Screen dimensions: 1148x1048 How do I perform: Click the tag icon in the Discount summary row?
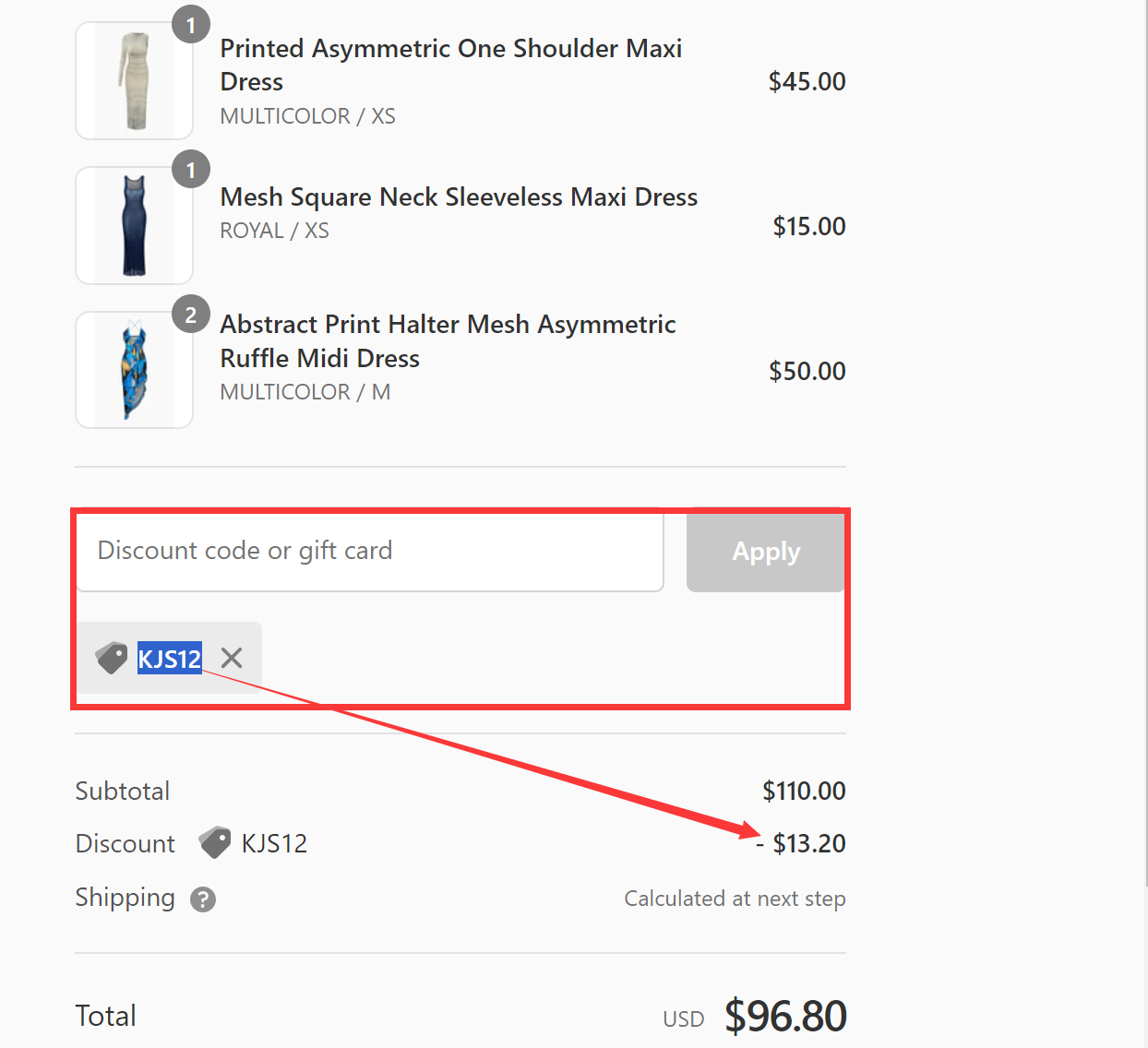[x=214, y=842]
